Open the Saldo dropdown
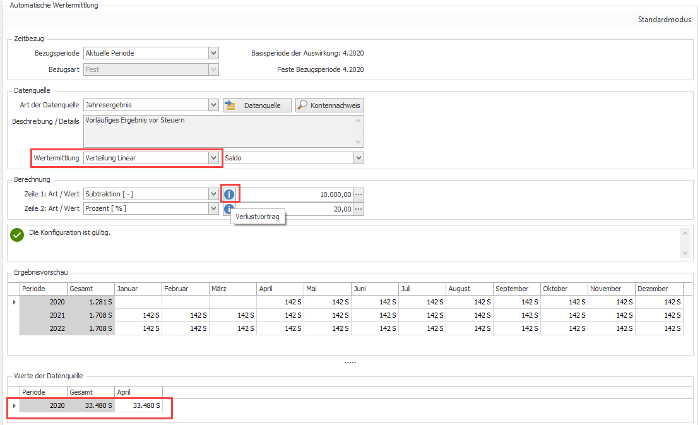 pyautogui.click(x=358, y=158)
